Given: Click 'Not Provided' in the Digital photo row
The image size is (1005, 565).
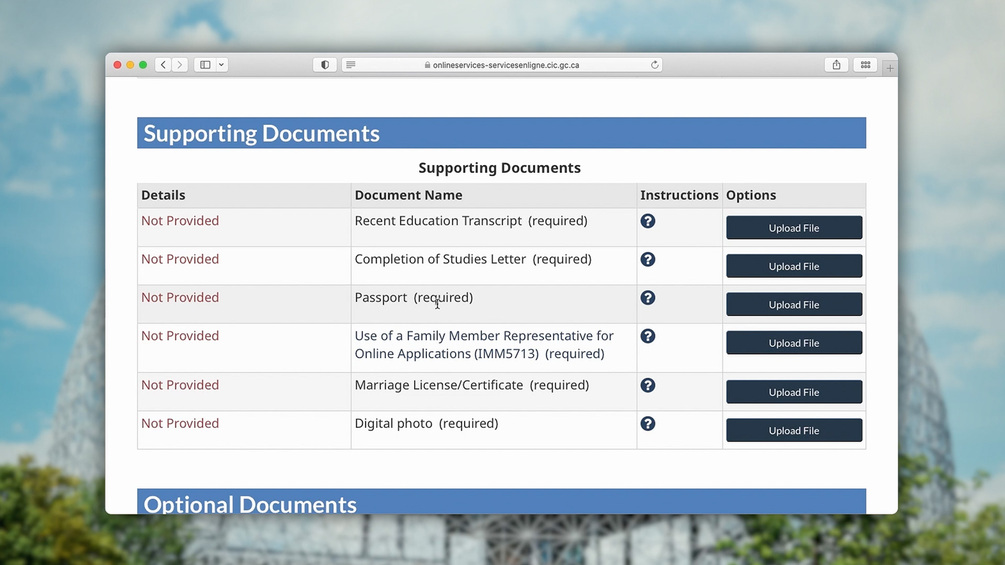Looking at the screenshot, I should [x=180, y=424].
